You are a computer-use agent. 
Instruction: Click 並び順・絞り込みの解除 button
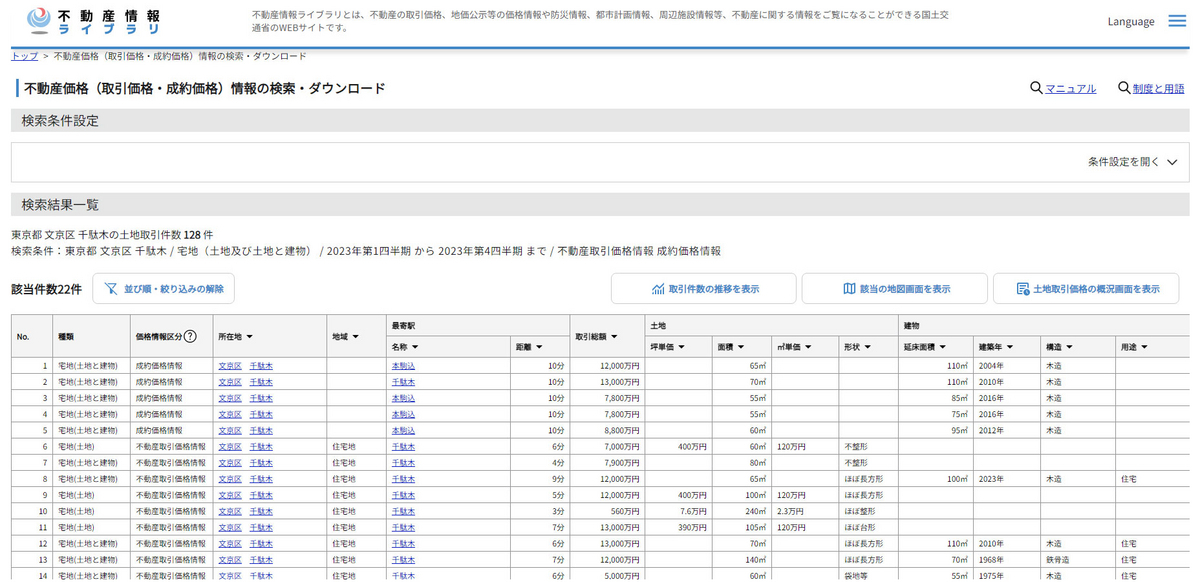(x=164, y=289)
